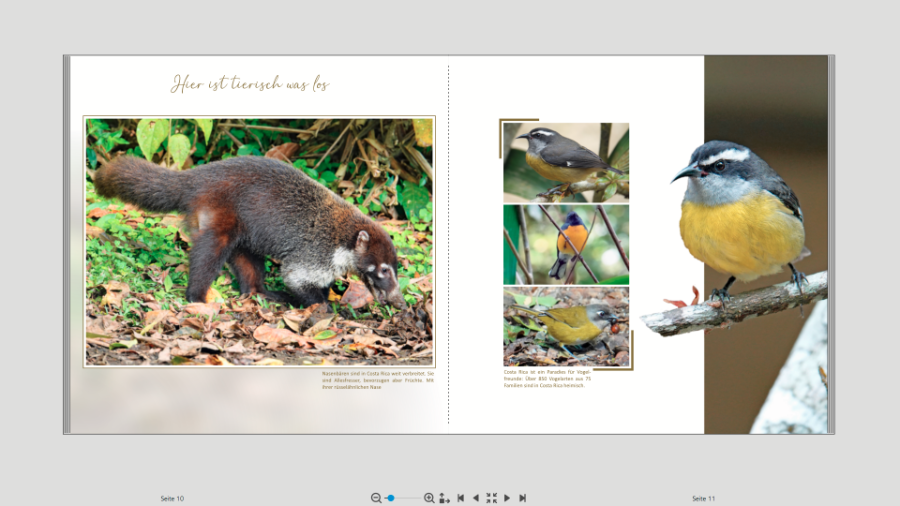Screen dimensions: 900x506
Task: Jump to the last page
Action: 522,498
